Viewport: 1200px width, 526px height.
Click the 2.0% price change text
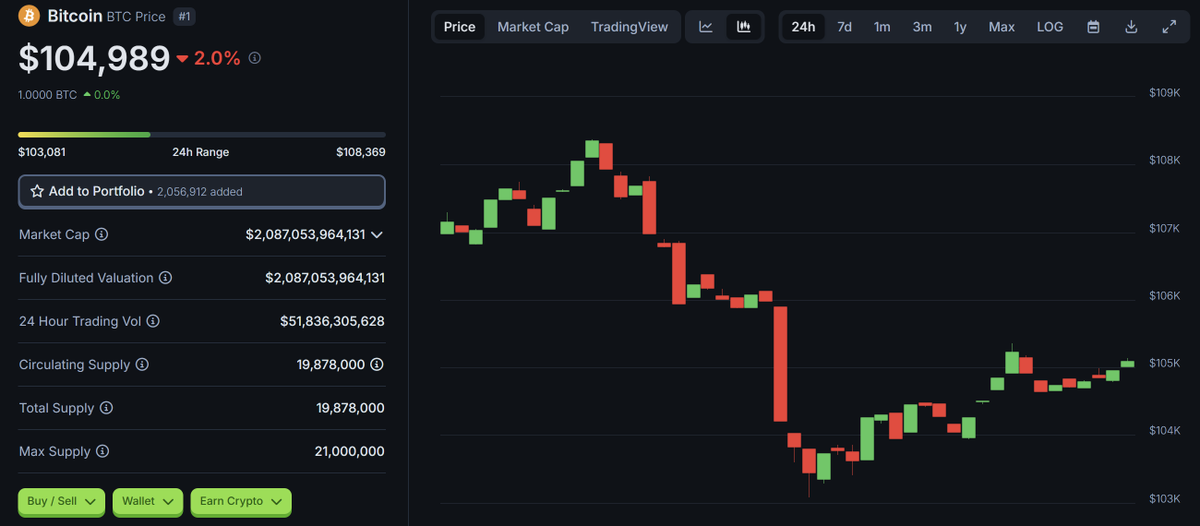[x=218, y=59]
